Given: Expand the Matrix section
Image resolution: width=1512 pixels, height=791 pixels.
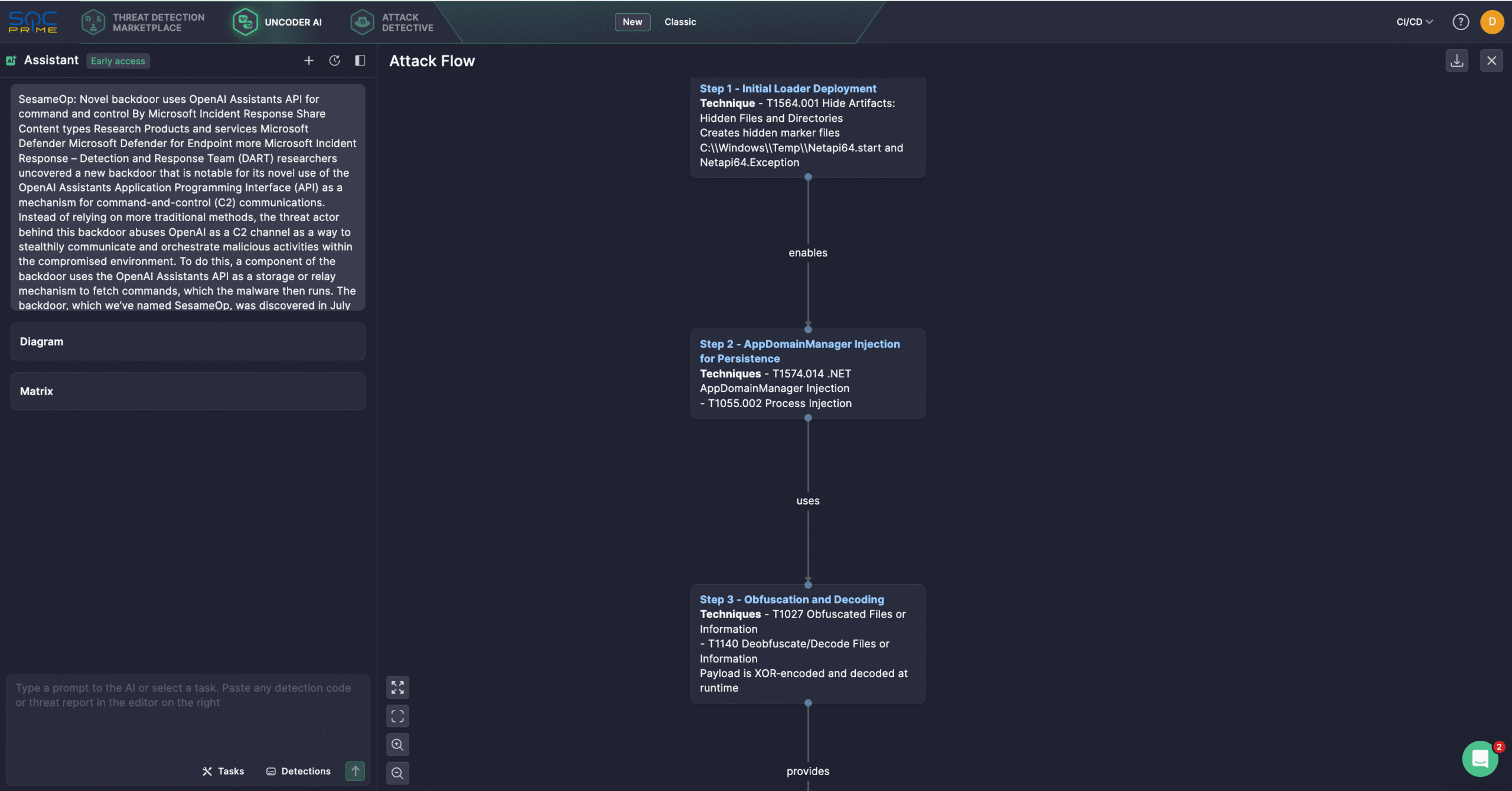Looking at the screenshot, I should tap(187, 391).
